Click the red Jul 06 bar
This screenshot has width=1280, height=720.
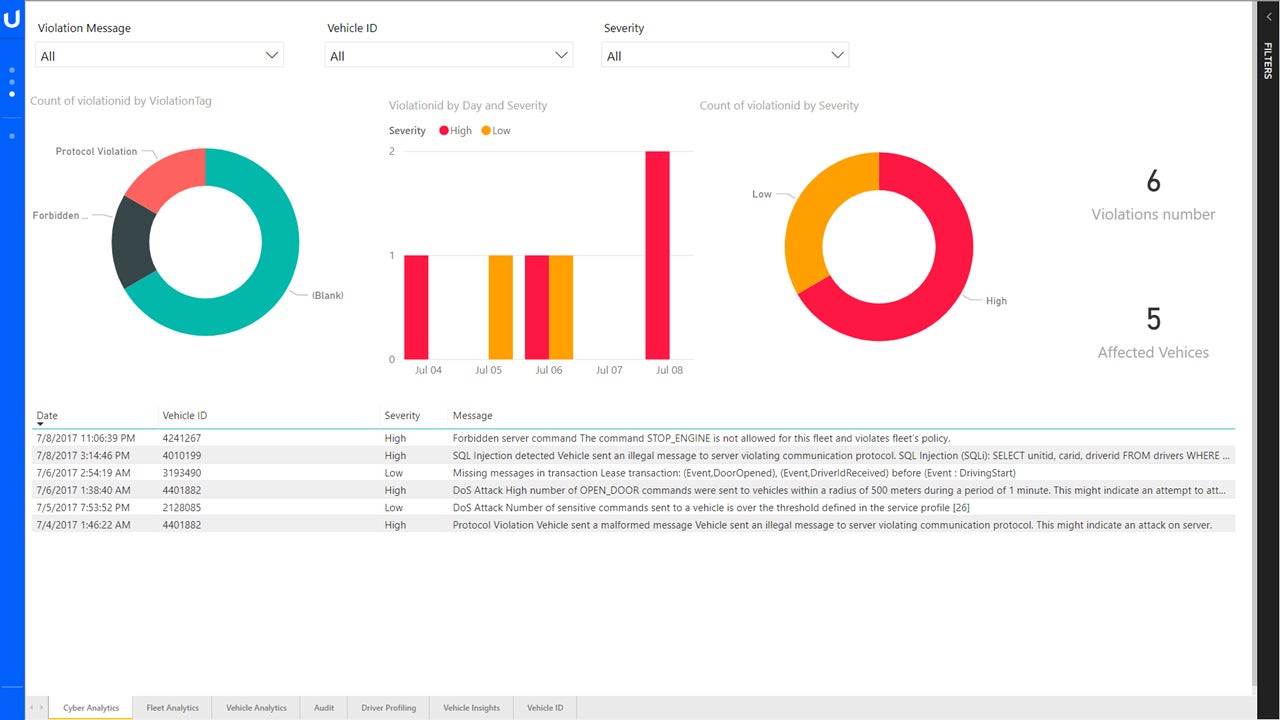(x=537, y=307)
